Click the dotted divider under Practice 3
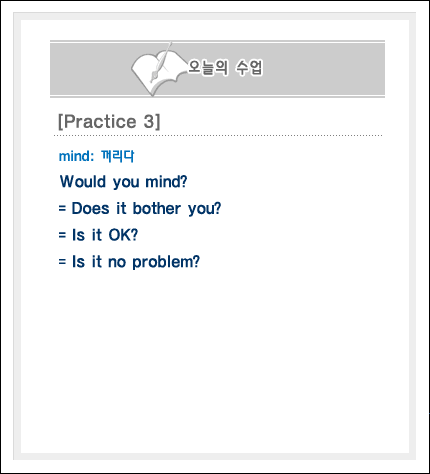 pyautogui.click(x=218, y=136)
